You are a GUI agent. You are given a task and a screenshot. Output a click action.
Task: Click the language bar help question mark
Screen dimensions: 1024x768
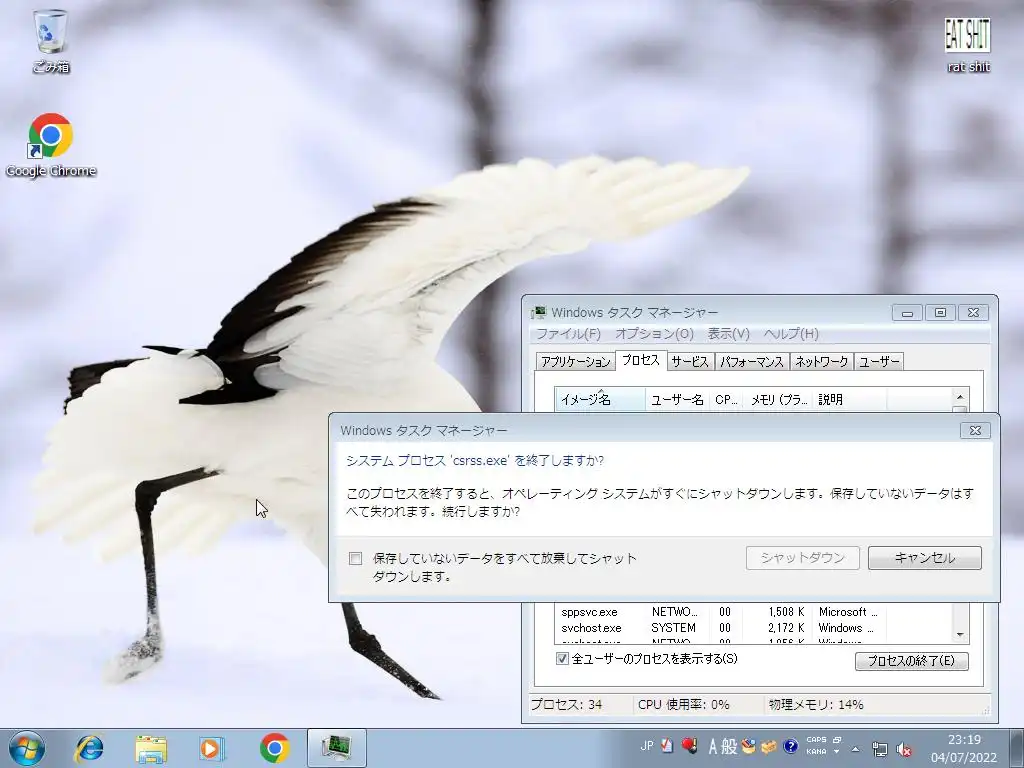790,746
